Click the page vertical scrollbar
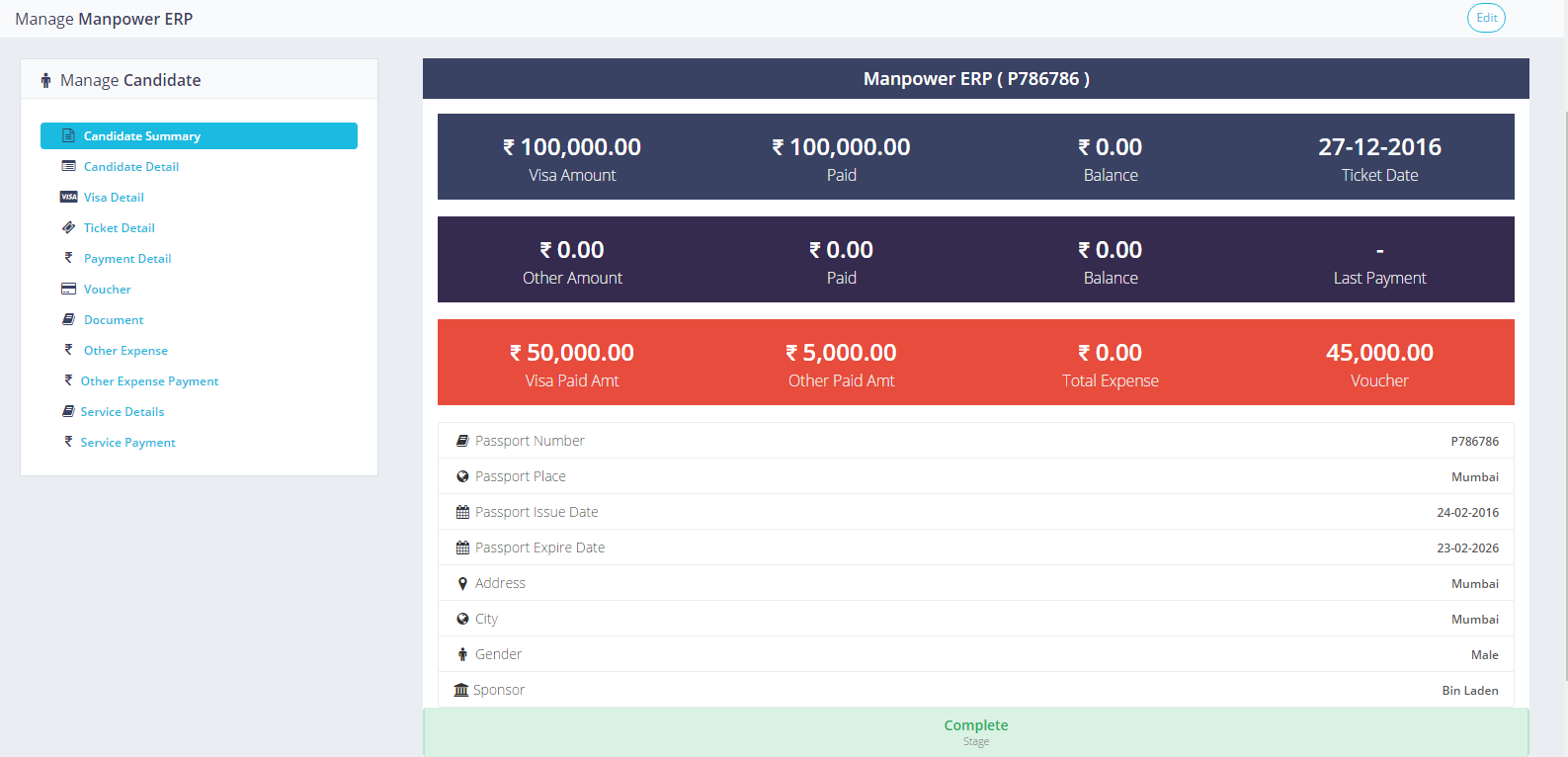 [x=1564, y=395]
